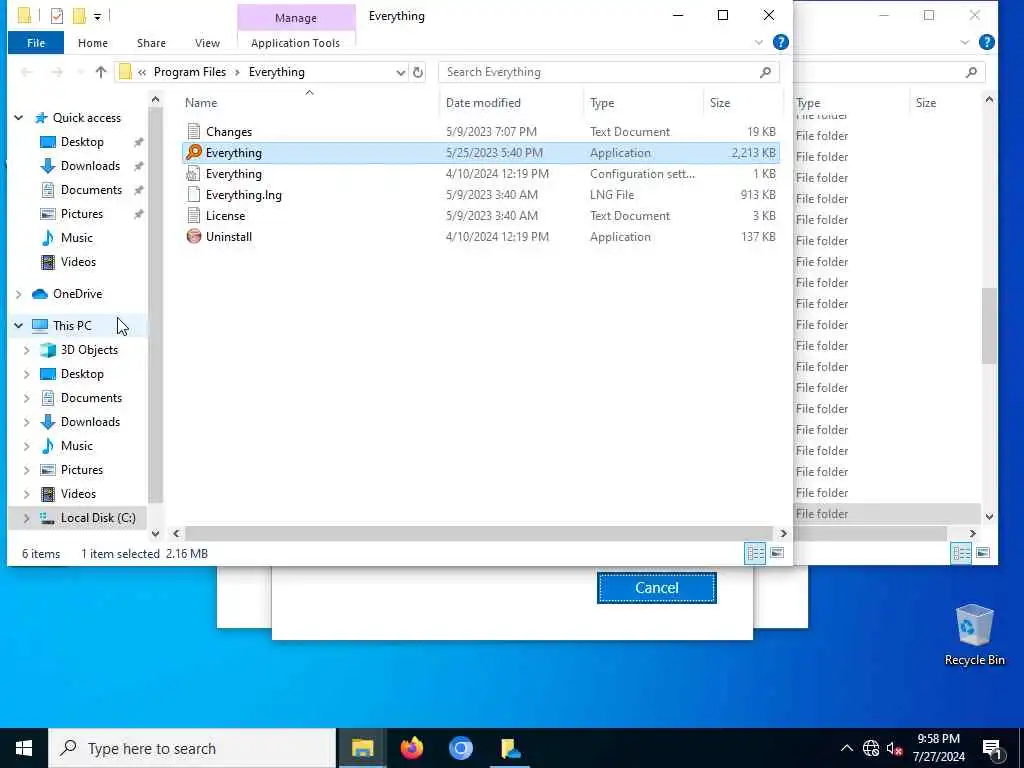The height and width of the screenshot is (768, 1024).
Task: Open the Recycle Bin on the desktop
Action: tap(974, 635)
